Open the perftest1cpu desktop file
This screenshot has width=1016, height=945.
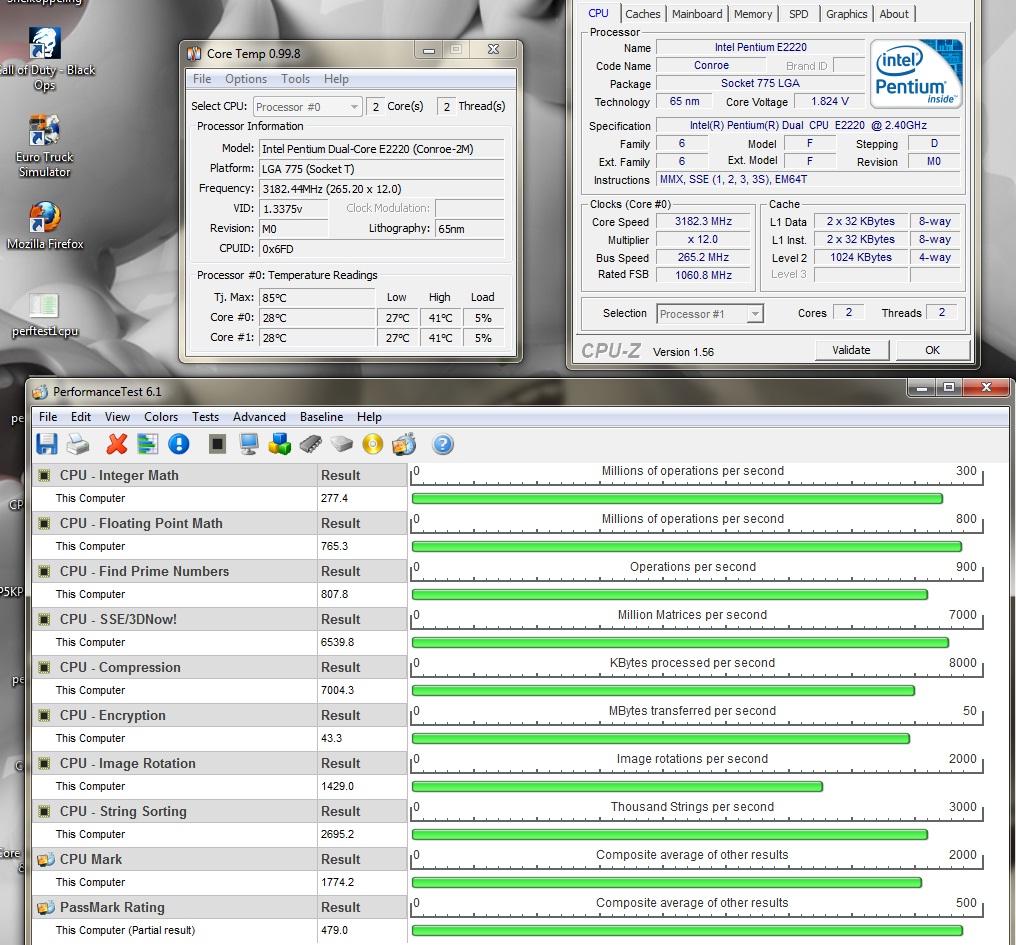point(45,315)
